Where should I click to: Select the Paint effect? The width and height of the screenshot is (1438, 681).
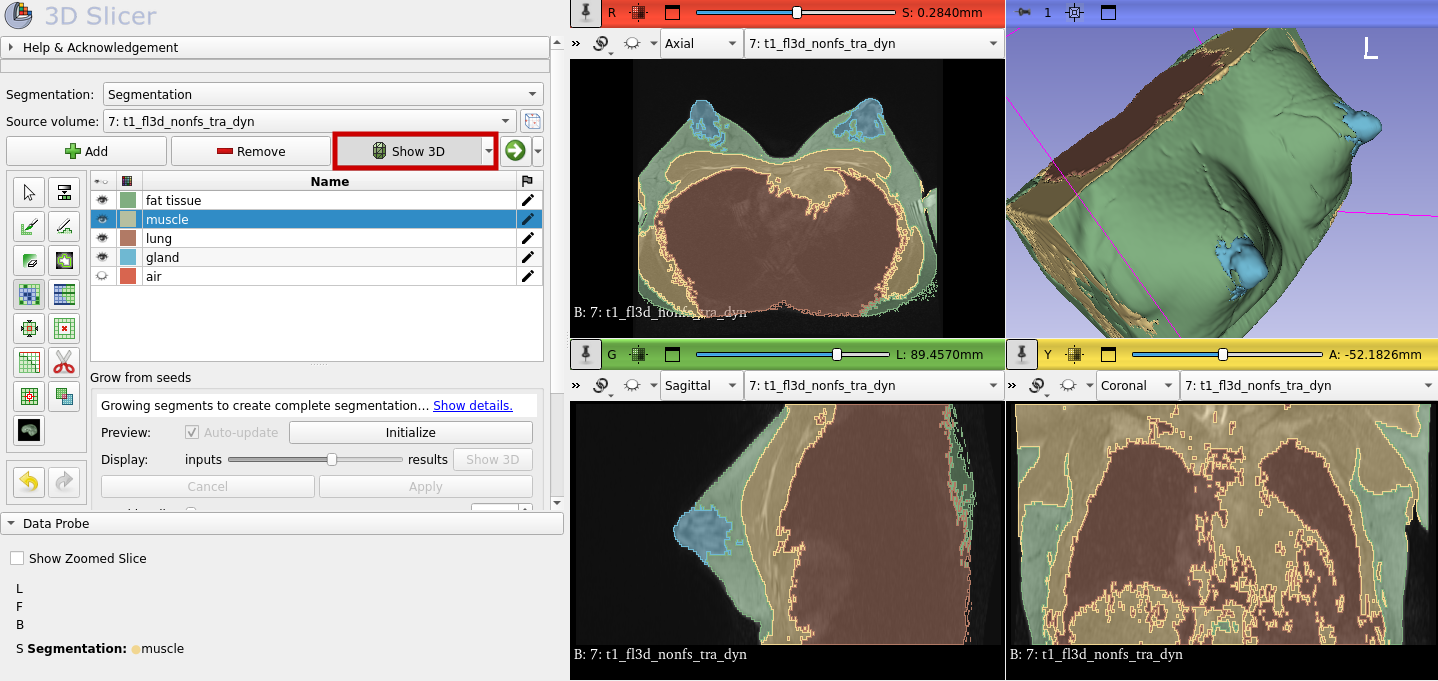tap(29, 226)
